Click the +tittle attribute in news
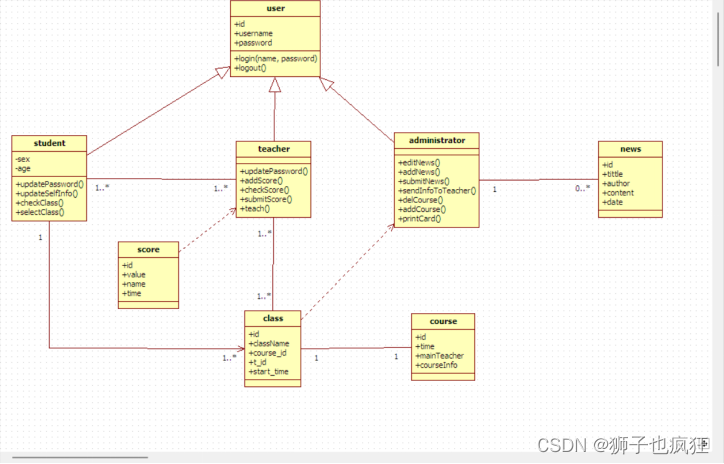 612,174
